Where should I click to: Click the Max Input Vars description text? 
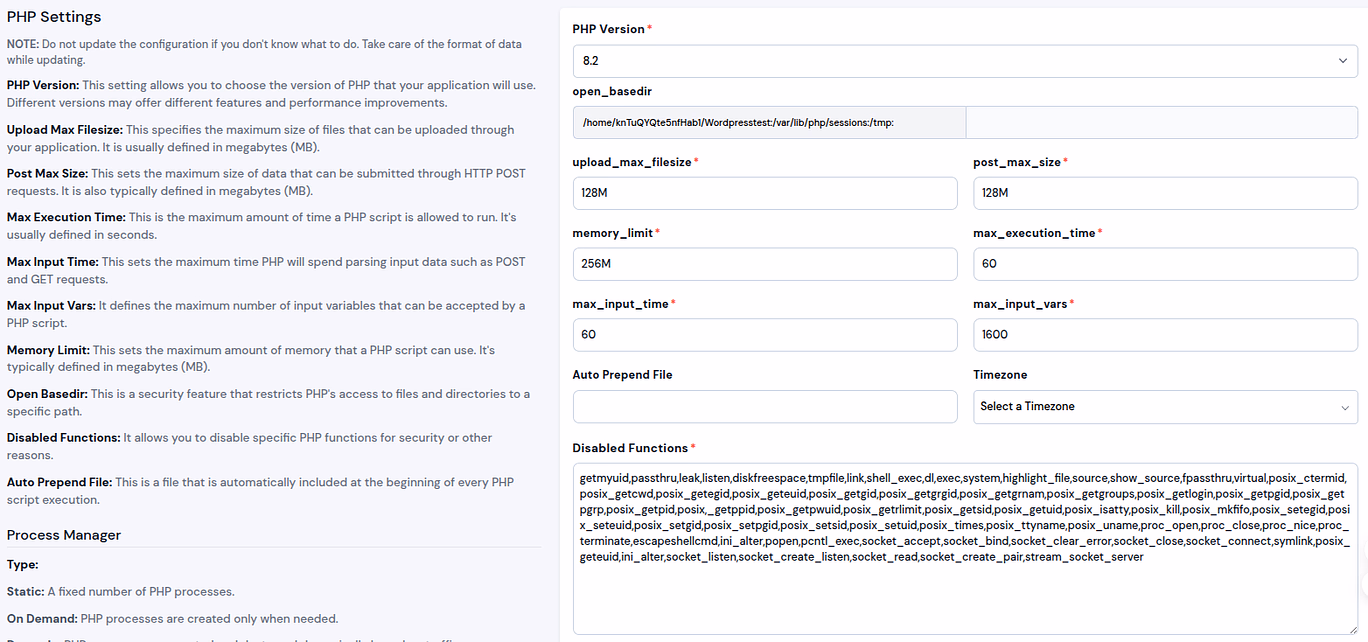266,314
